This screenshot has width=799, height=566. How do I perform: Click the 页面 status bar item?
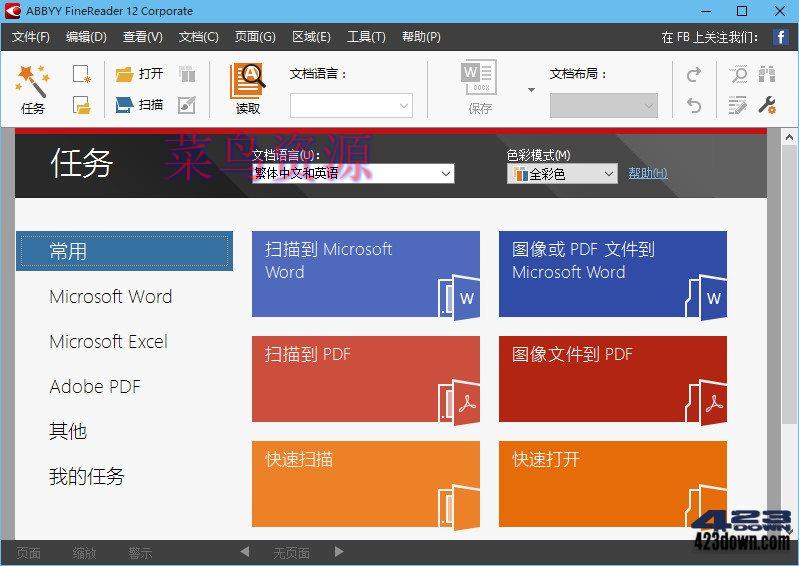pos(28,553)
